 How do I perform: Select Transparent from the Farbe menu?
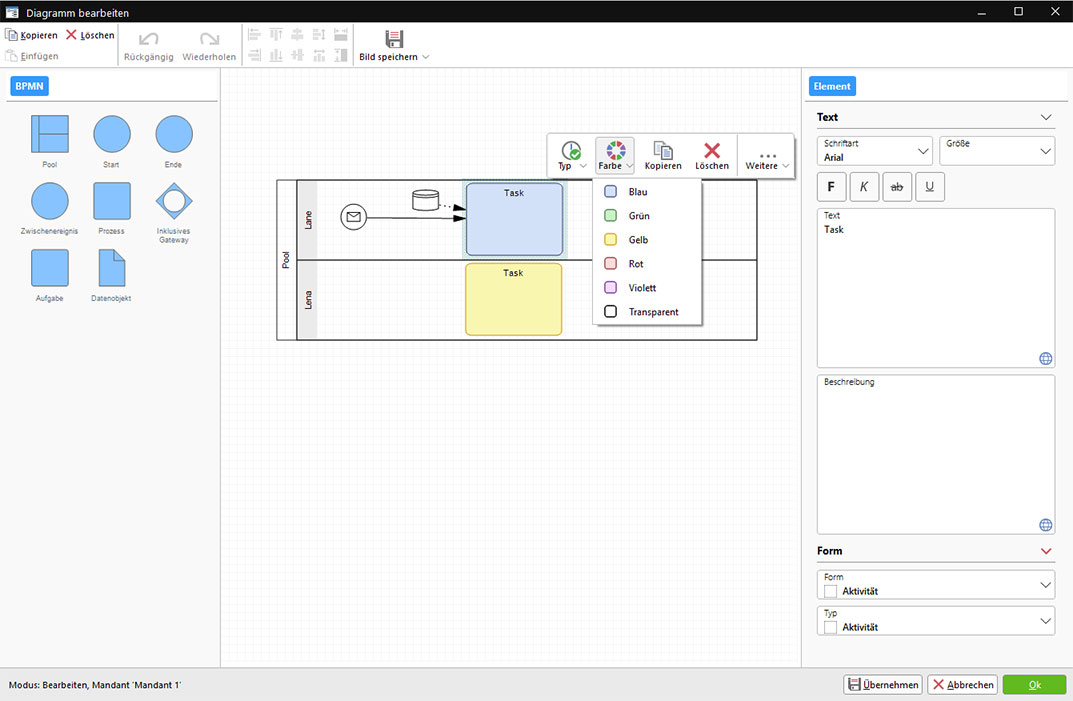653,312
